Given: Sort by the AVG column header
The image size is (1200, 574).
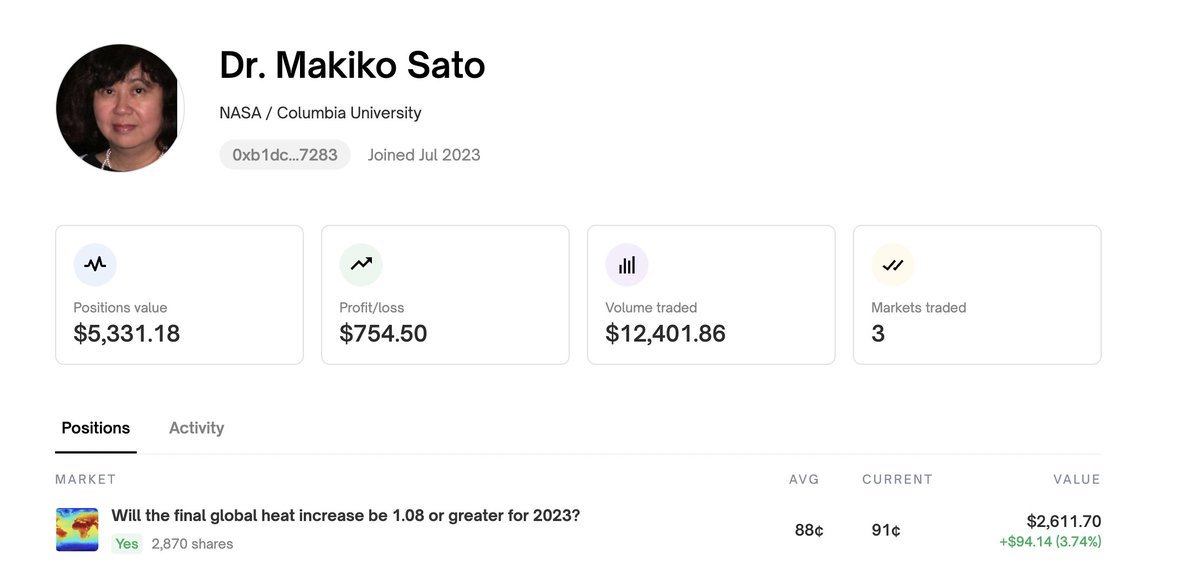Looking at the screenshot, I should click(x=804, y=480).
